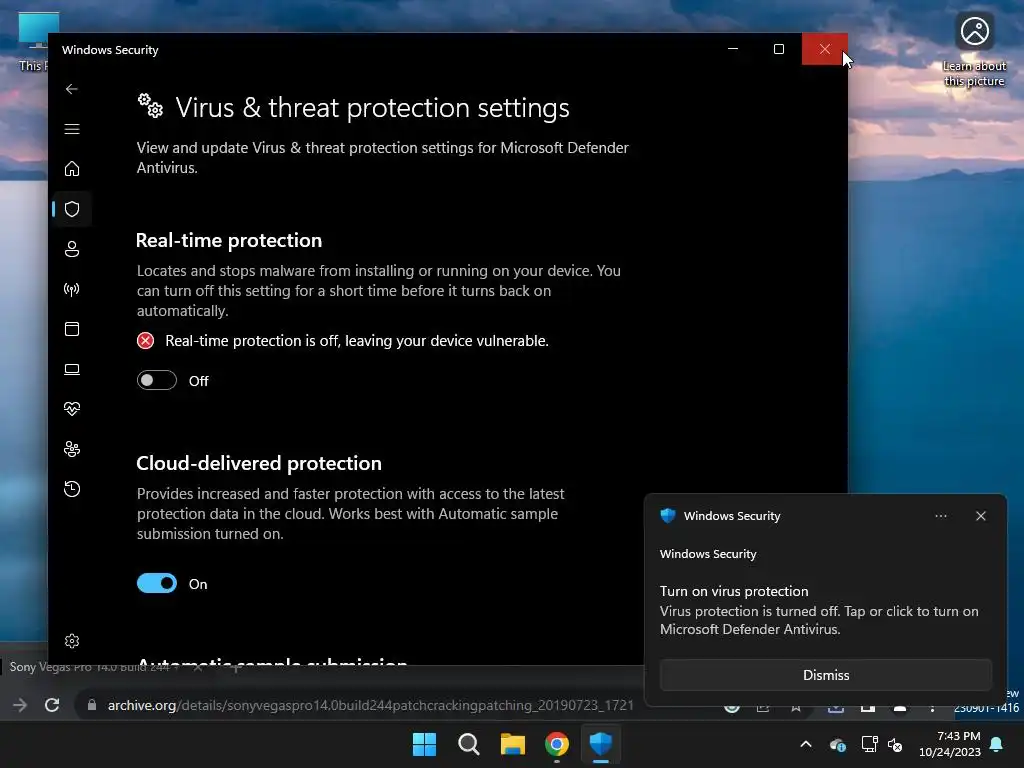Click the Turn on virus protection notification text
The image size is (1024, 768).
pyautogui.click(x=734, y=591)
